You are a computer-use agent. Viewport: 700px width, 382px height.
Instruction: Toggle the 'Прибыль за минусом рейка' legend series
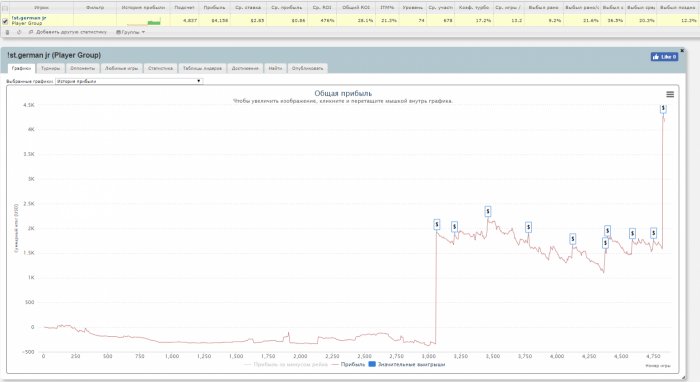point(286,365)
